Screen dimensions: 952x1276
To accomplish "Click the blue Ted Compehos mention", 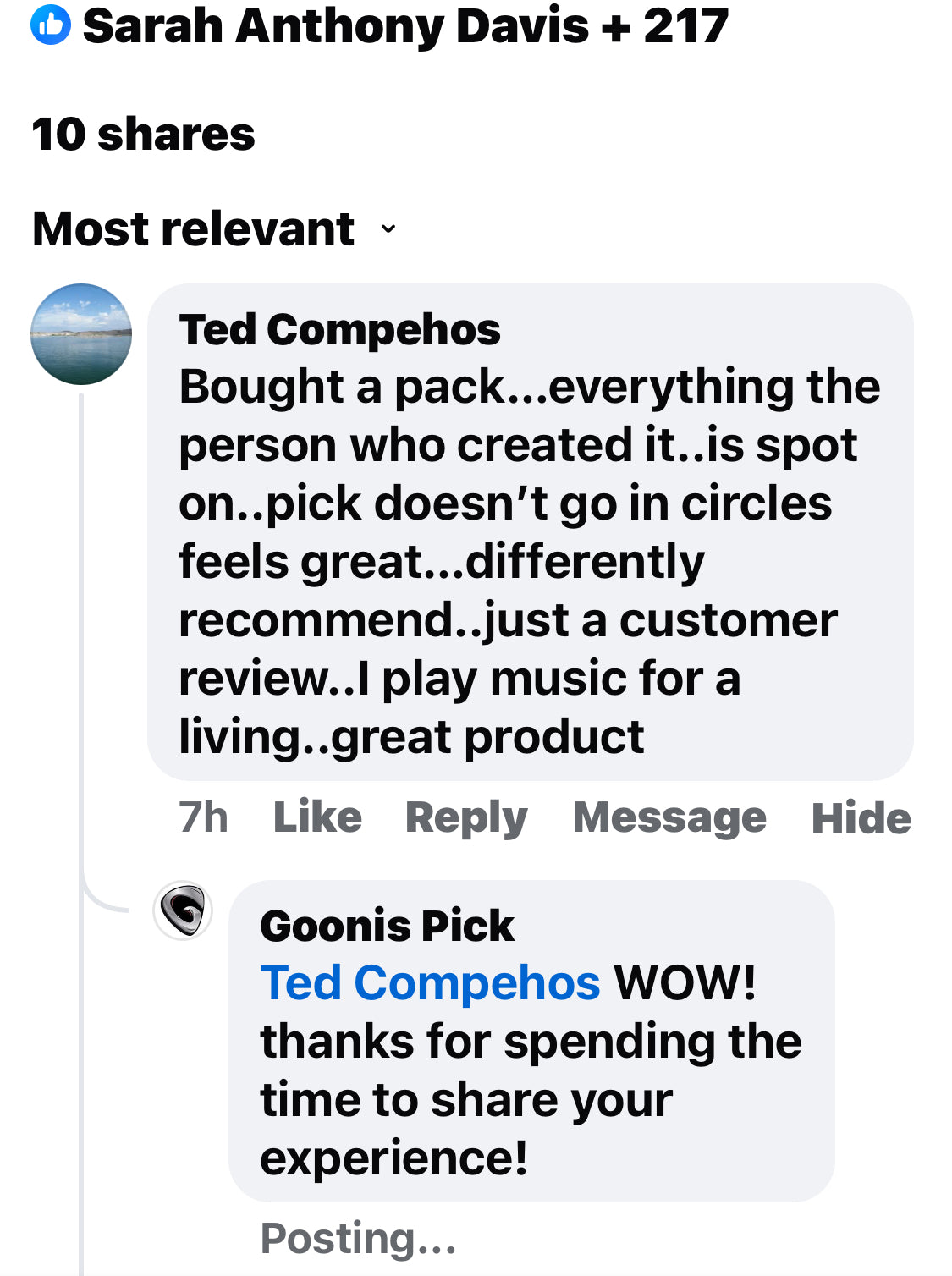I will click(x=430, y=983).
